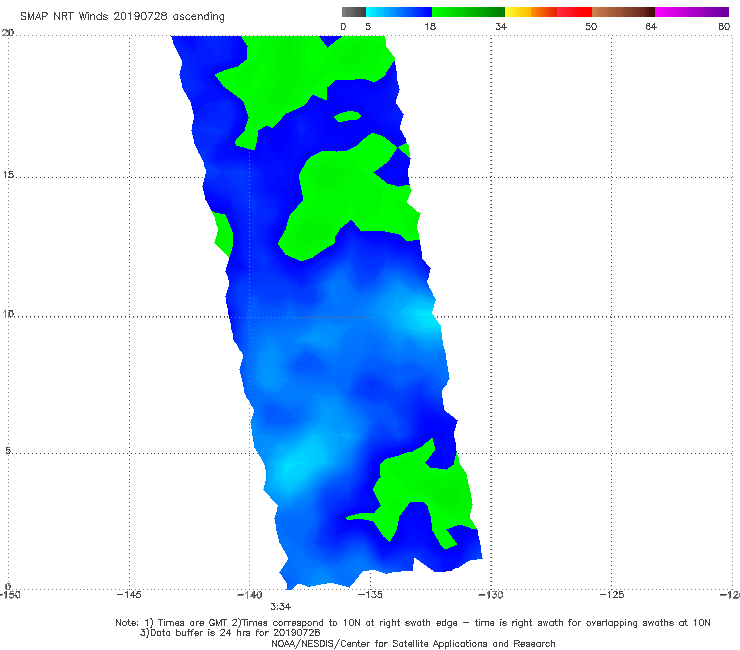Click the swath time label '3:34'

(280, 607)
